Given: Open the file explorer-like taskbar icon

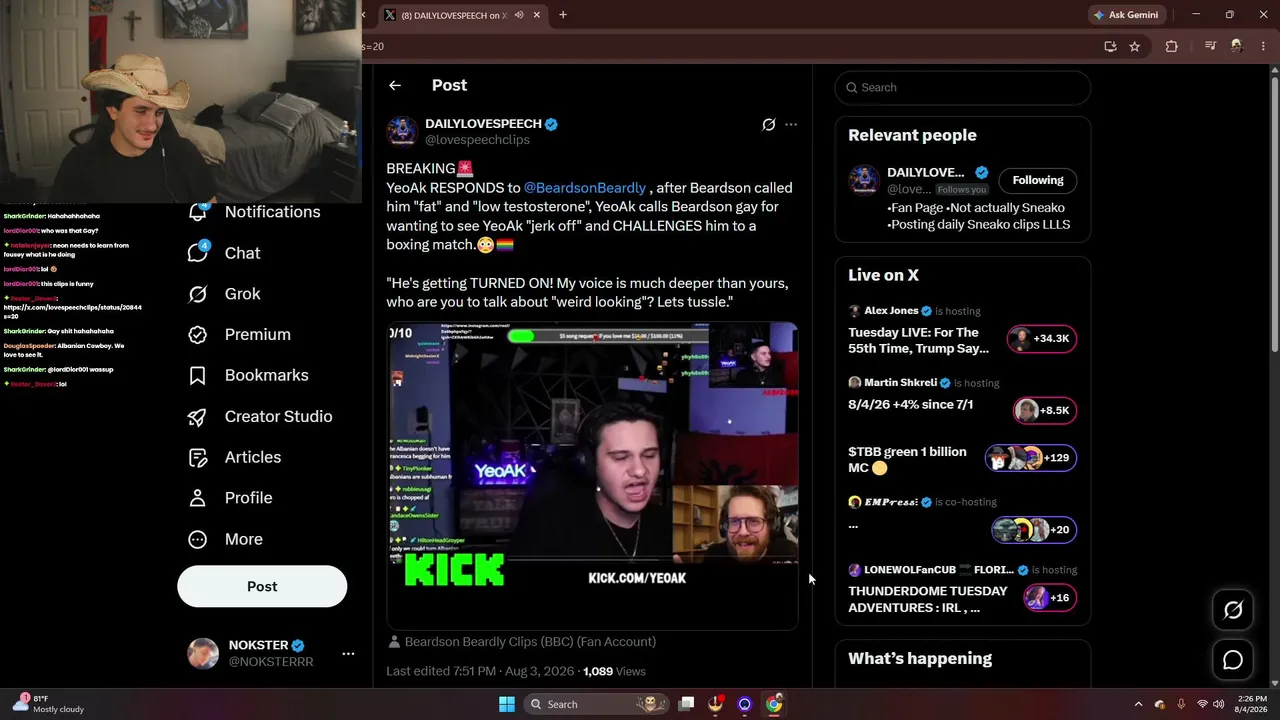Looking at the screenshot, I should tap(686, 704).
